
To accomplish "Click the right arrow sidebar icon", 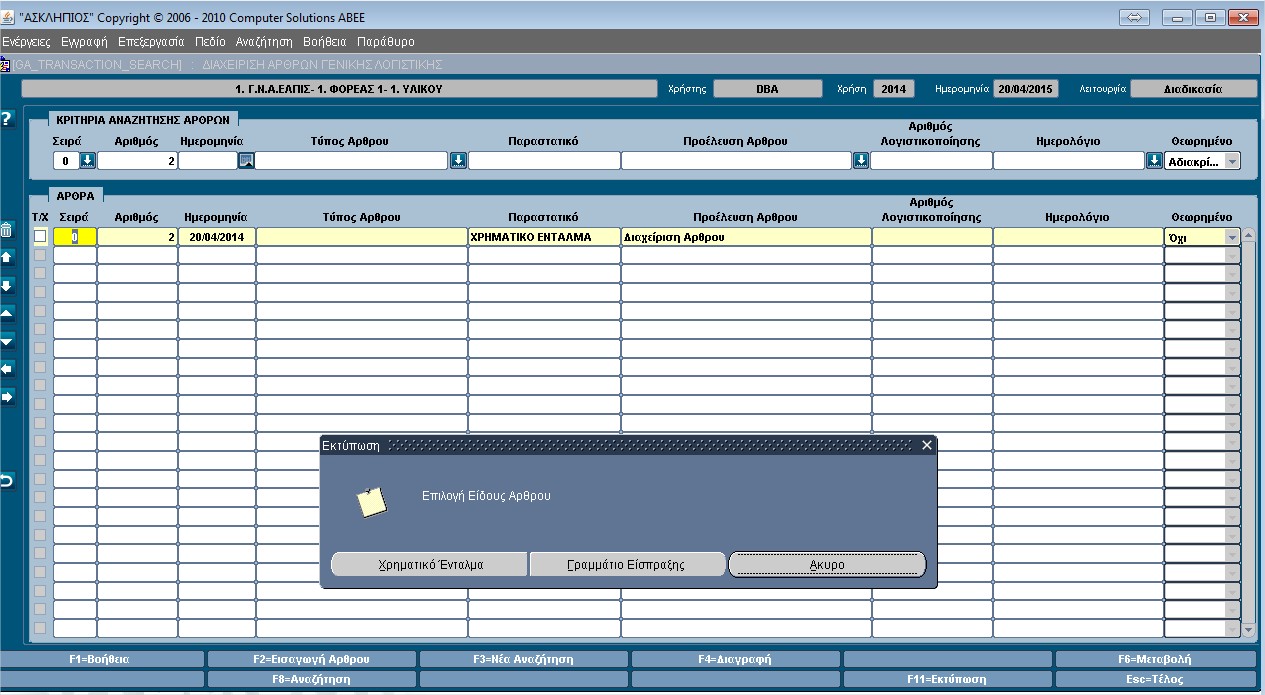I will coord(7,397).
